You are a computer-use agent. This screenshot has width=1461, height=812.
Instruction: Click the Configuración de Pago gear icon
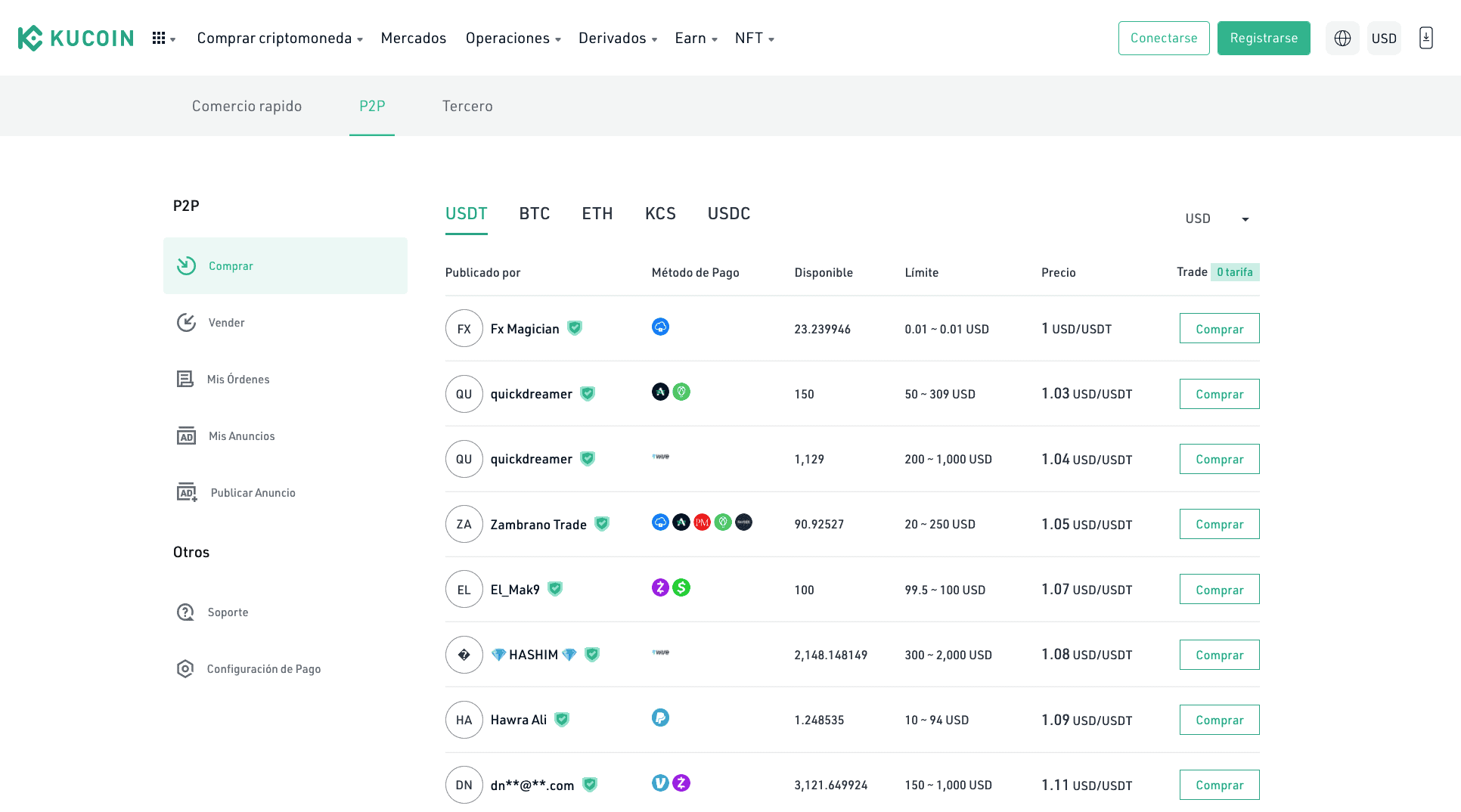tap(185, 668)
